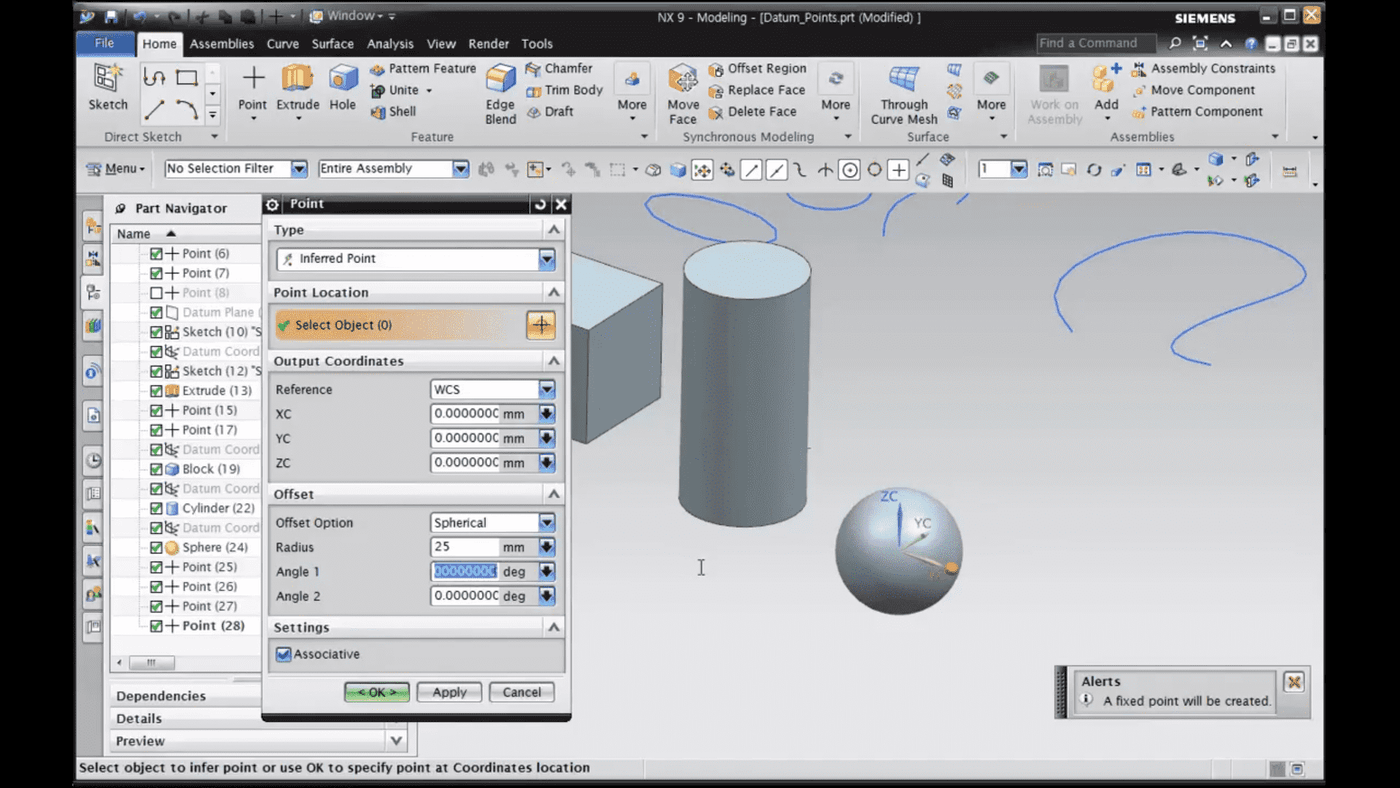The width and height of the screenshot is (1400, 788).
Task: Open Through Curve Mesh tool
Action: 904,94
